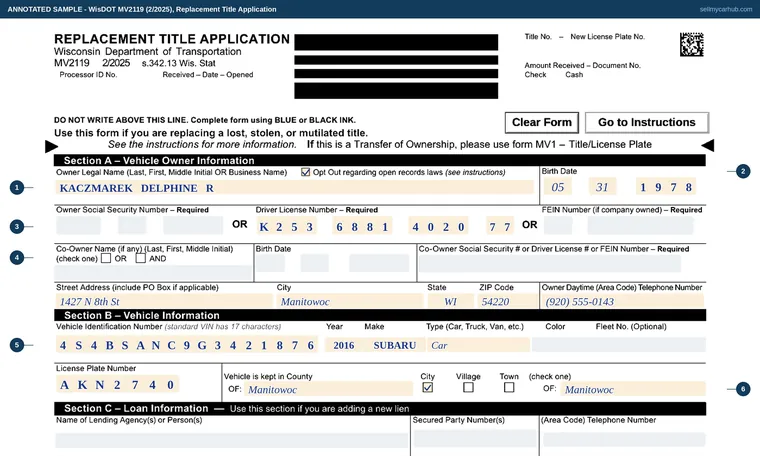Click the empty Social Security Number first field
Viewport: 760px width, 456px height.
tap(79, 226)
